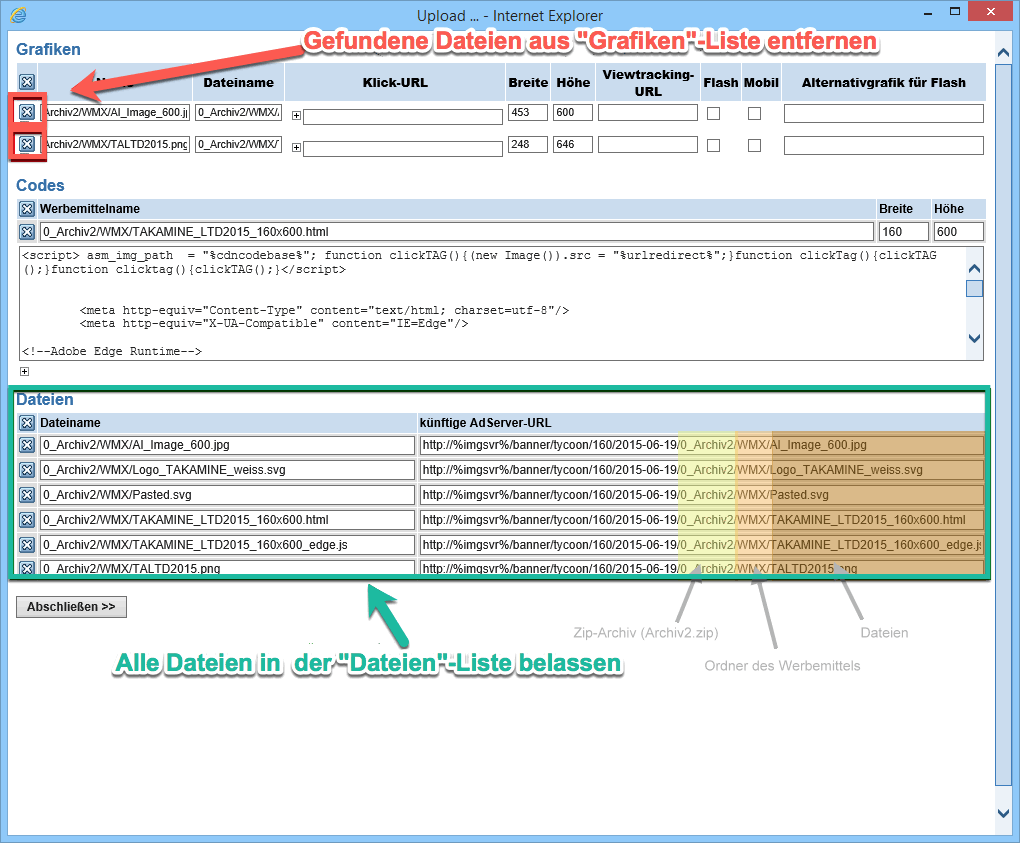Click the page scrollbar up arrow

tap(1004, 51)
